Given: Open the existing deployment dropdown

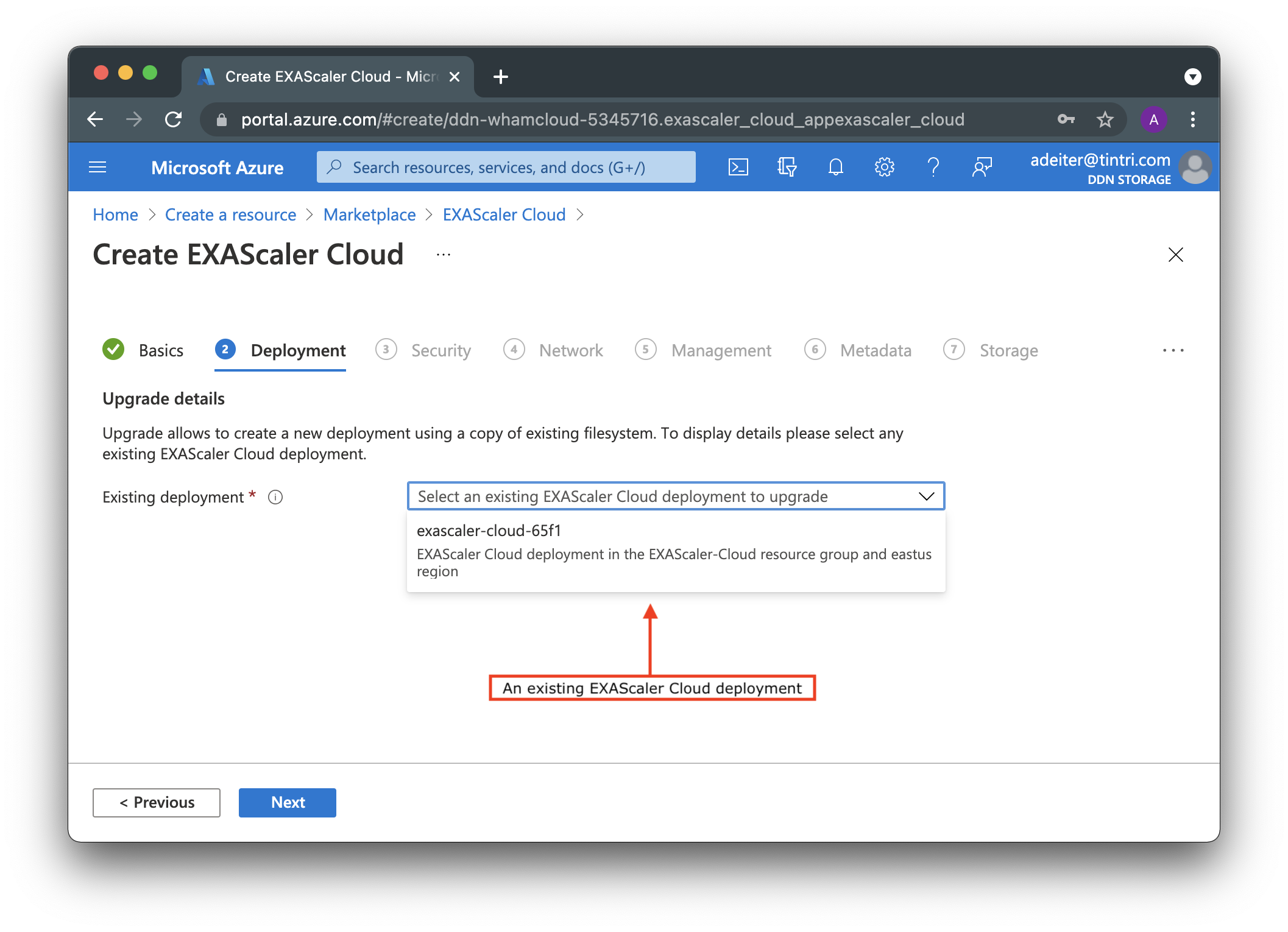Looking at the screenshot, I should pos(676,496).
